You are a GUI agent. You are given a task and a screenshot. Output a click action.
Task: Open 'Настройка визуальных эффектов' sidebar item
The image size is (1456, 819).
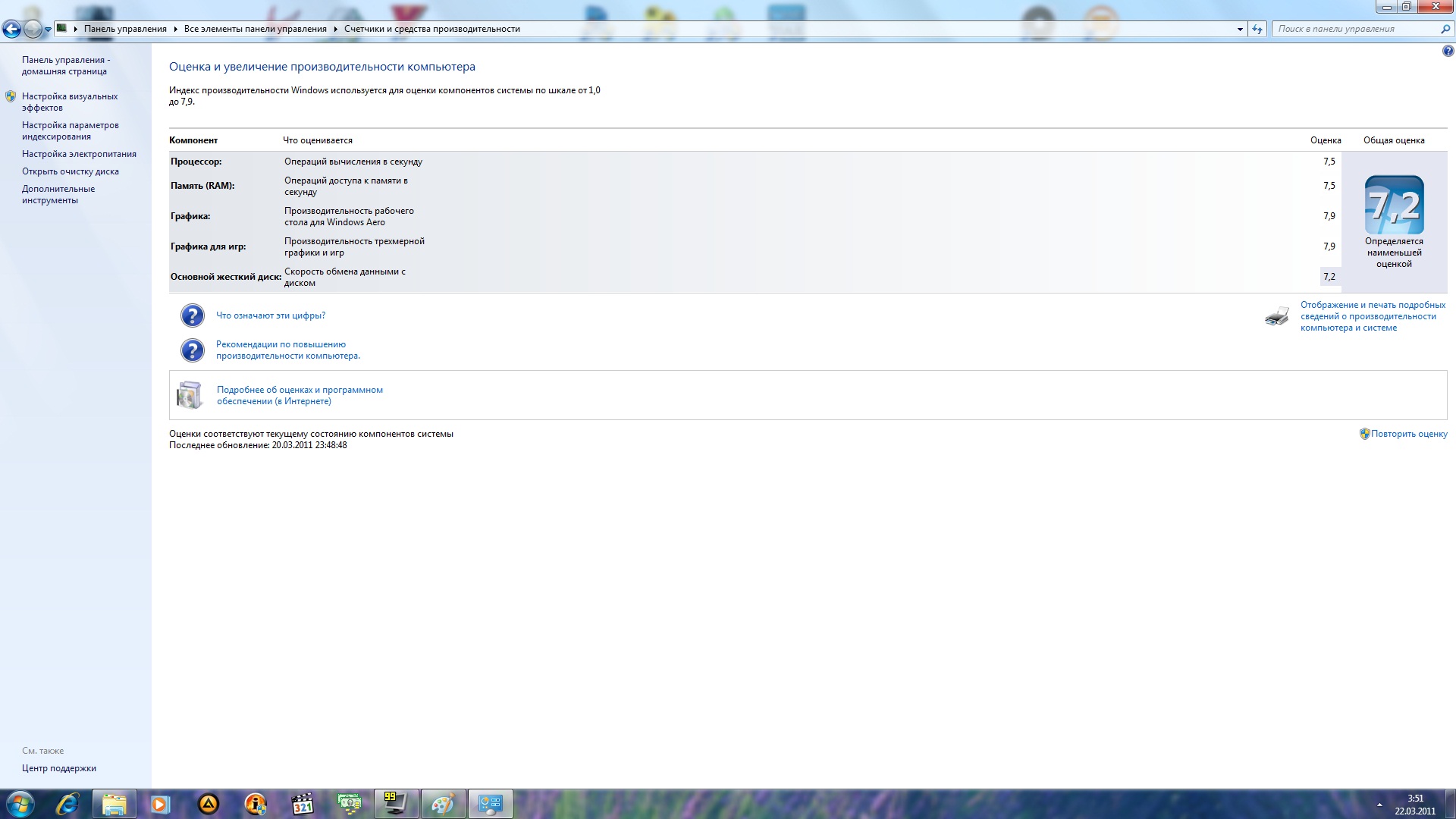coord(70,102)
